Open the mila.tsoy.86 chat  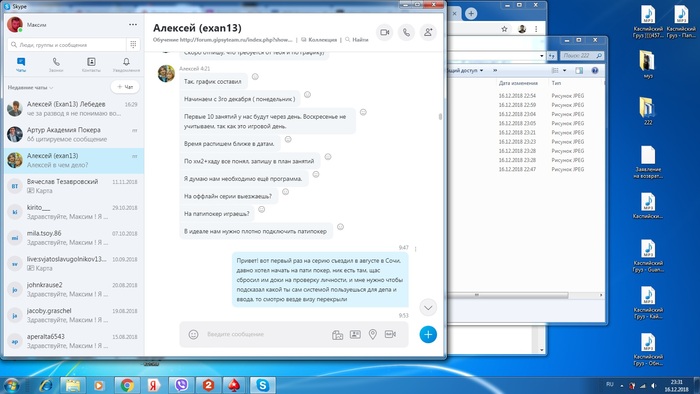[x=74, y=238]
